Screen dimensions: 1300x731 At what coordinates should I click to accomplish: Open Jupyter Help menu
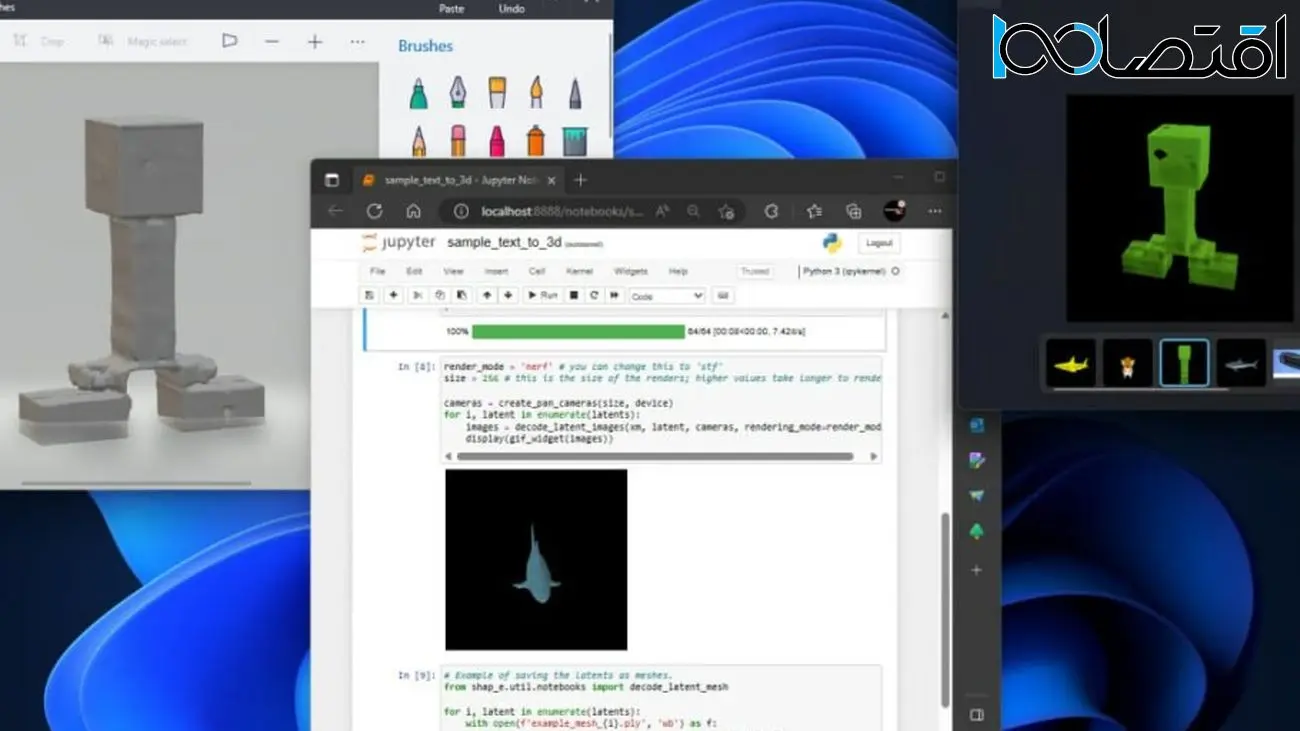click(x=678, y=271)
